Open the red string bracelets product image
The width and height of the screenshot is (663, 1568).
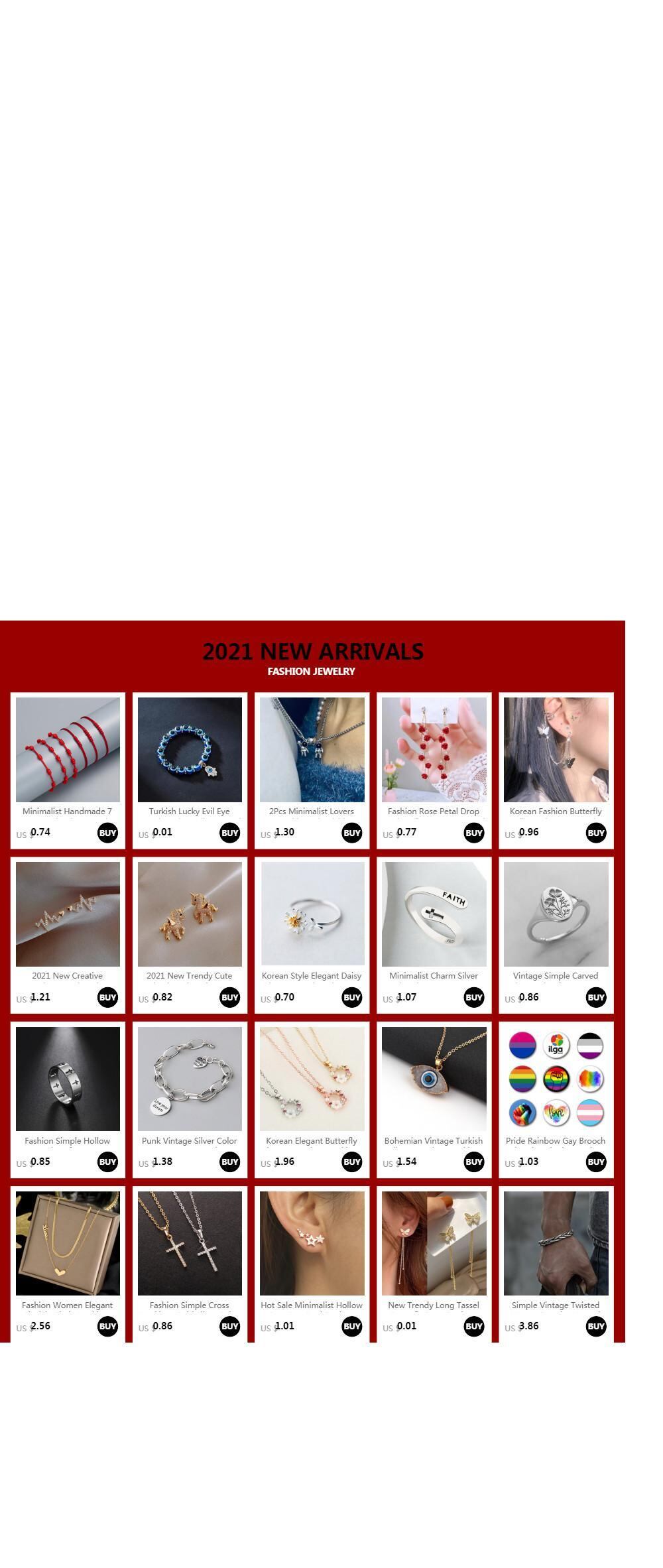point(68,750)
